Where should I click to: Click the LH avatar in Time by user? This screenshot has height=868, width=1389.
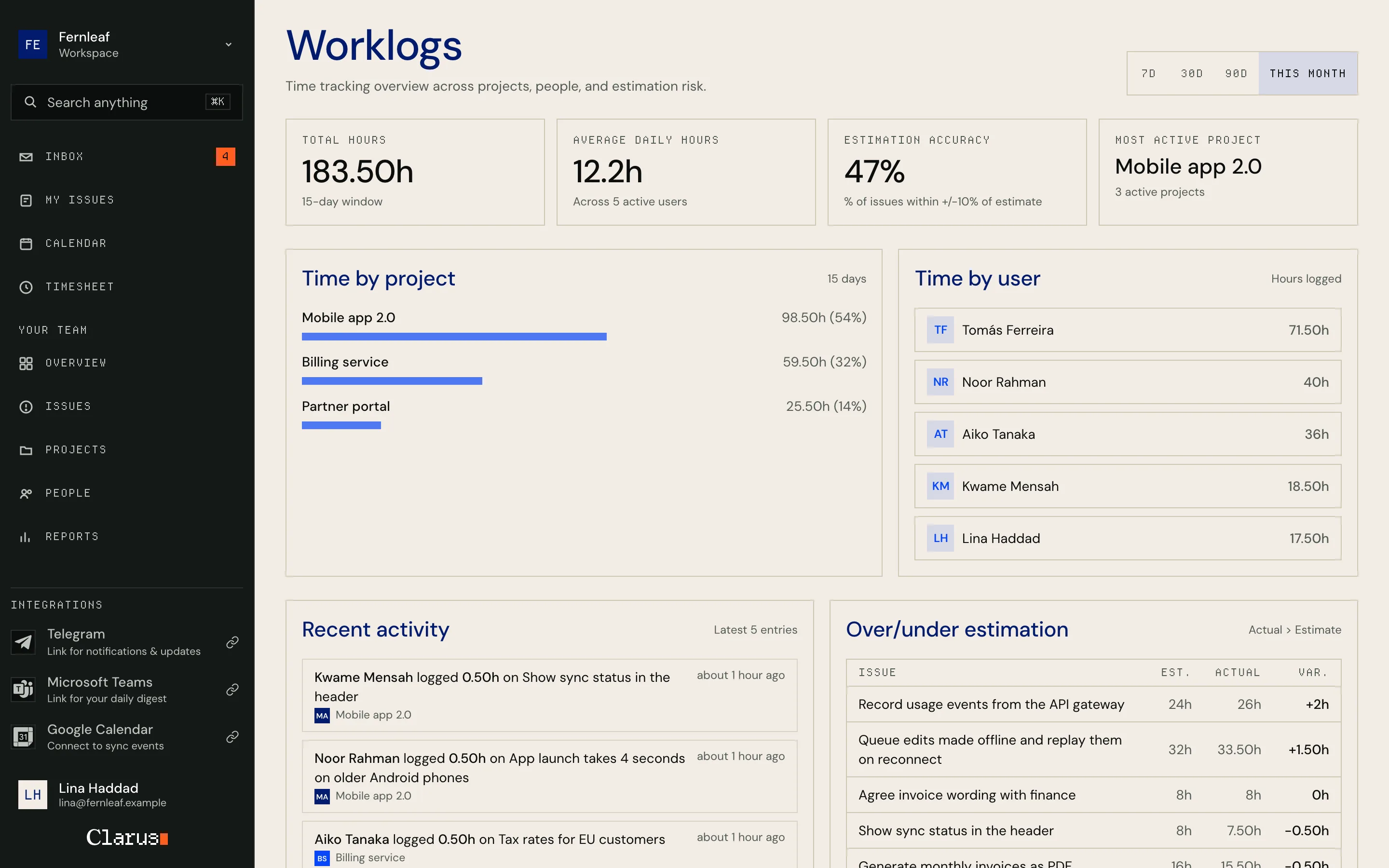[x=940, y=539]
